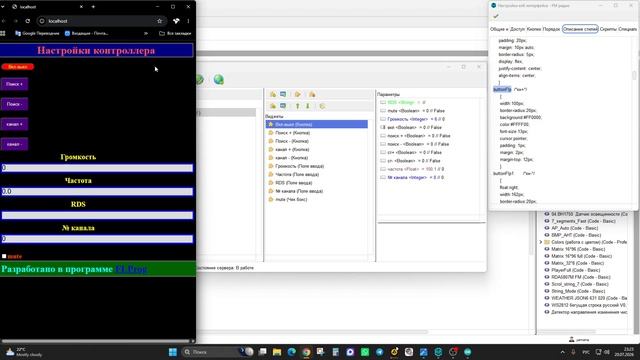Screen dimensions: 640x360
Task: Select частота <Float> parameter row
Action: (x=412, y=169)
